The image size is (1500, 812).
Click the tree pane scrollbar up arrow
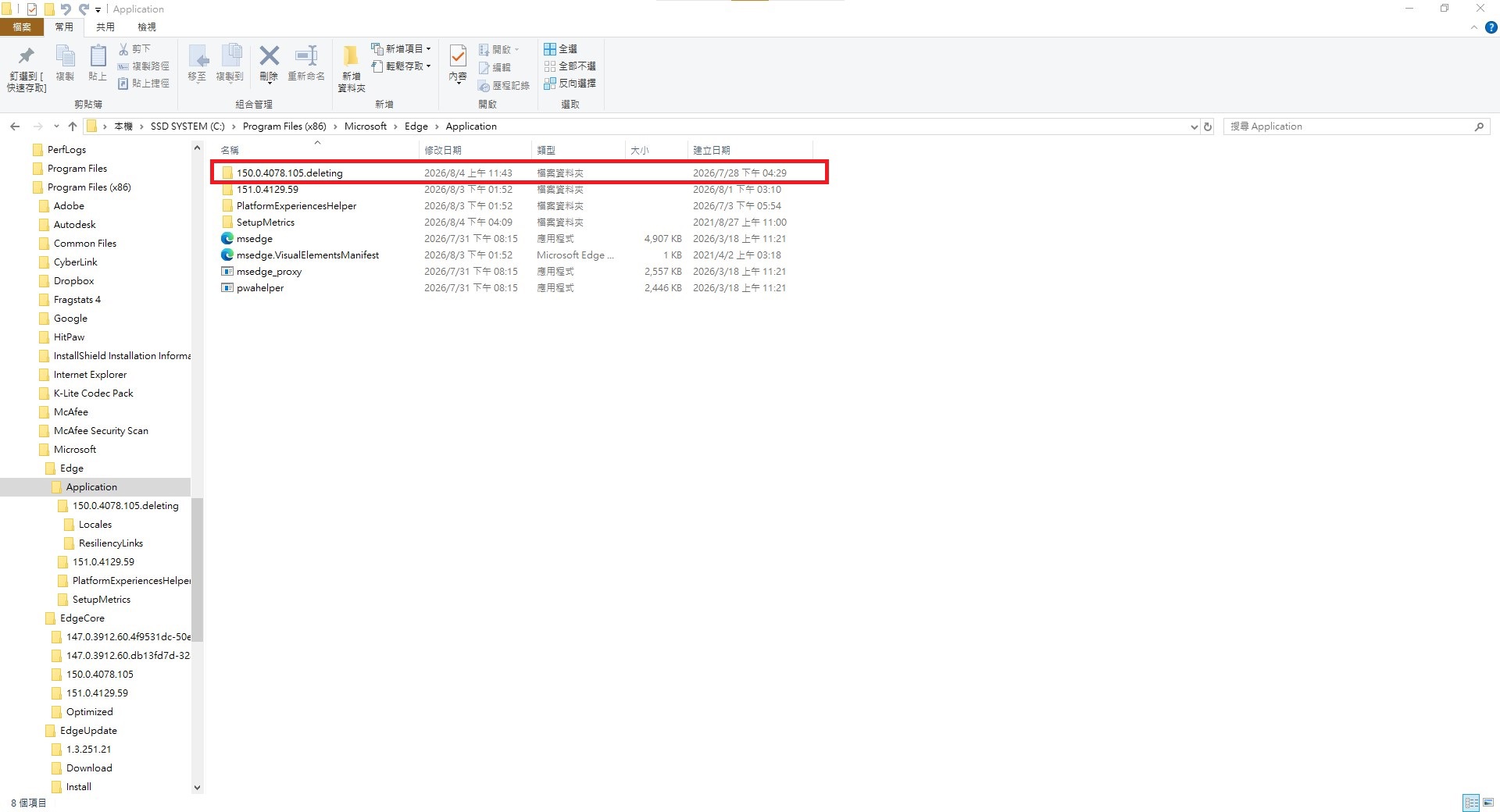pos(197,148)
